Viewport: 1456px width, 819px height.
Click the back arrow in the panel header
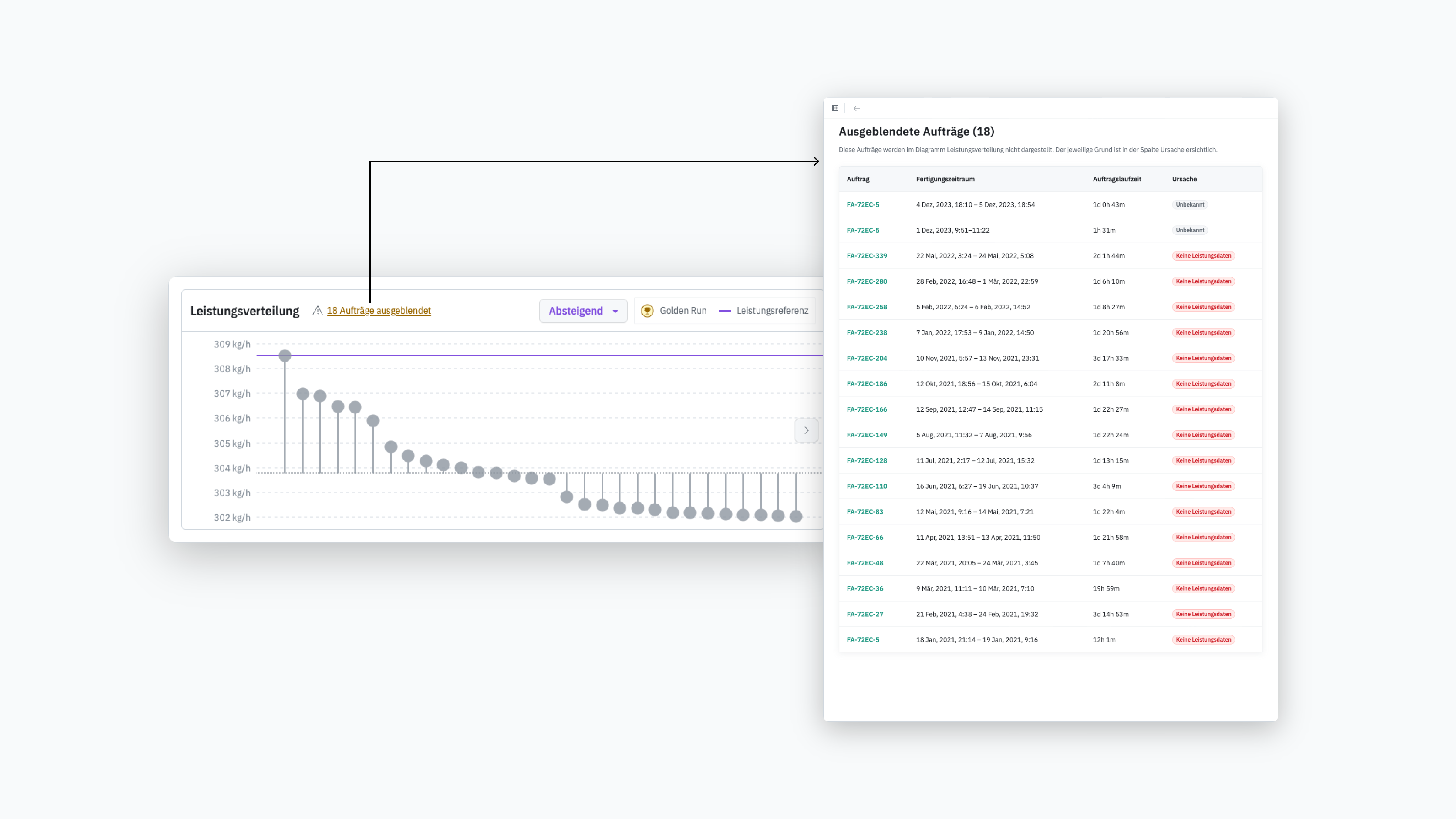pyautogui.click(x=857, y=108)
